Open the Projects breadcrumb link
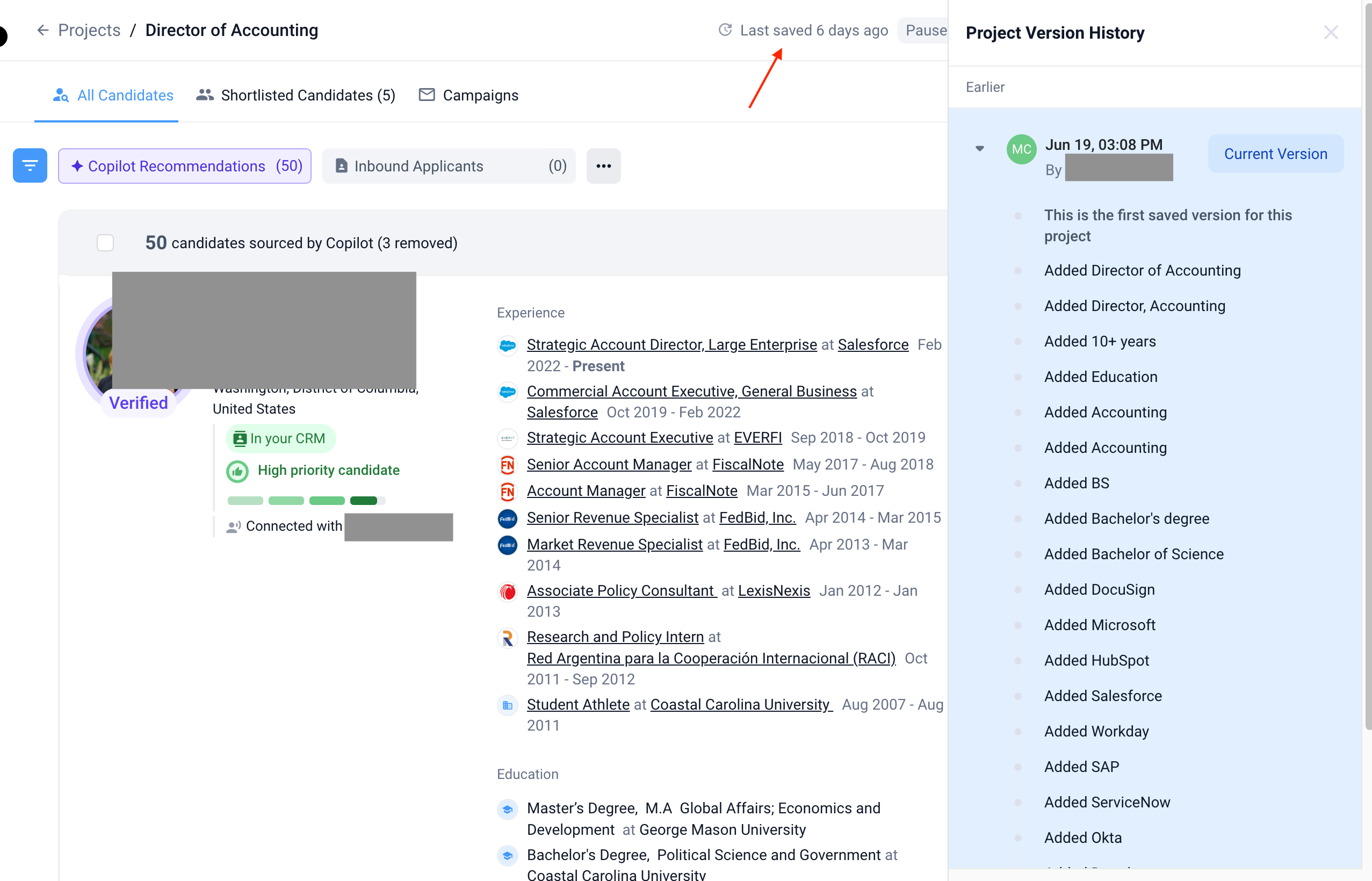This screenshot has height=881, width=1372. [x=89, y=30]
